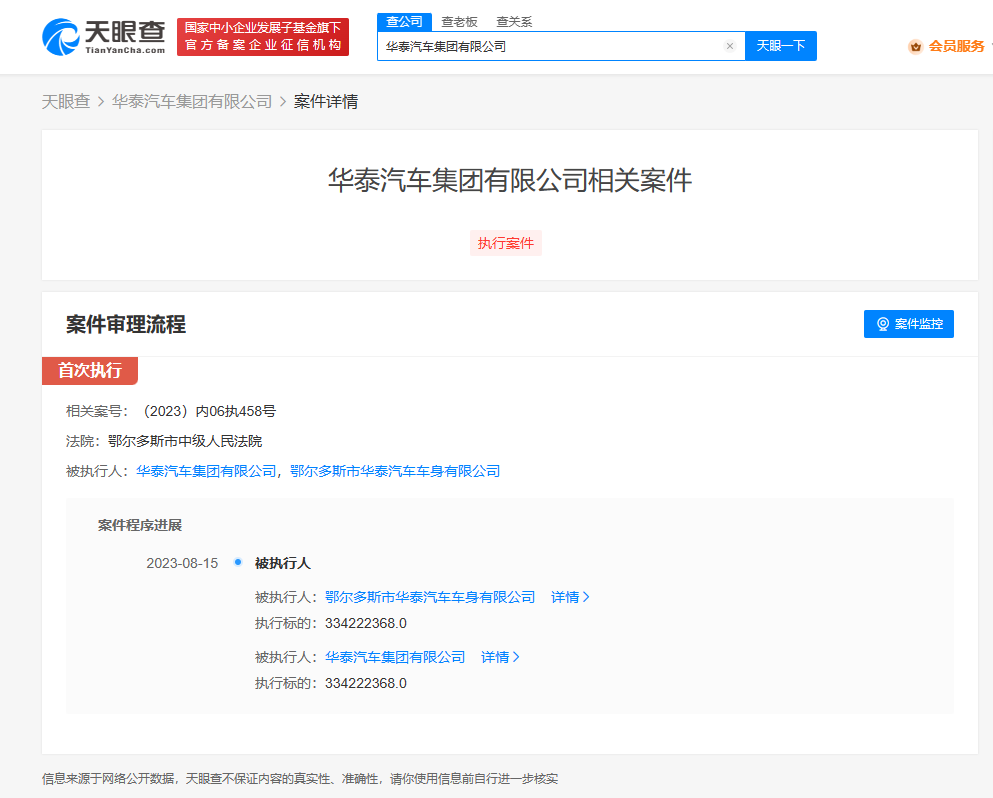Select the 查公司 search tab
The height and width of the screenshot is (798, 993).
tap(404, 22)
